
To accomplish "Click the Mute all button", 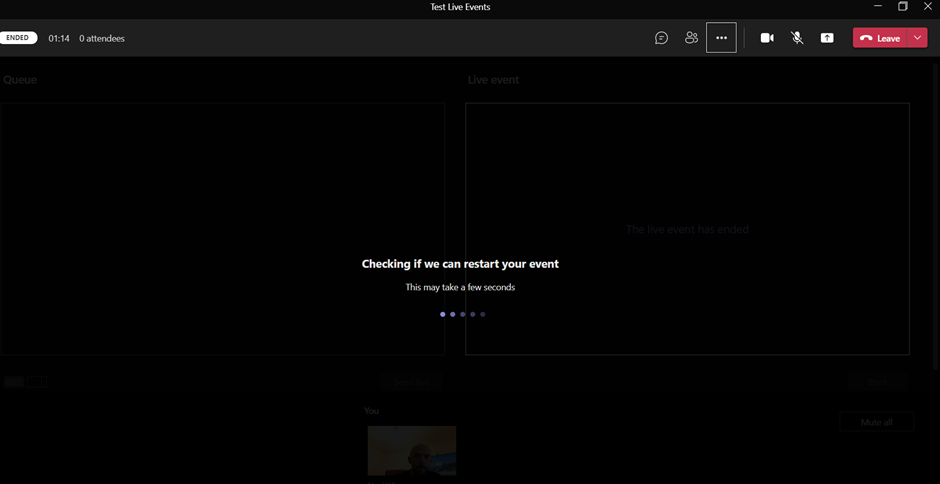I will 876,422.
